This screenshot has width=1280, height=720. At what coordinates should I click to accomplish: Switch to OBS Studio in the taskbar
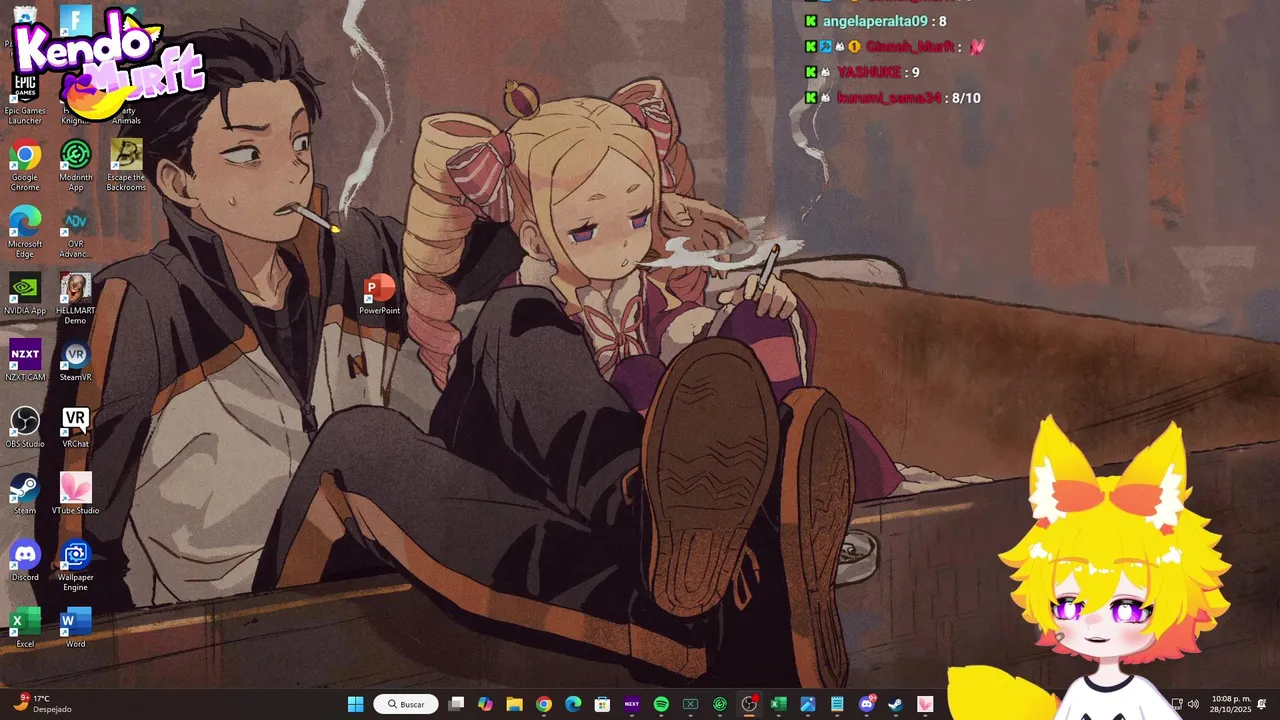tap(749, 704)
